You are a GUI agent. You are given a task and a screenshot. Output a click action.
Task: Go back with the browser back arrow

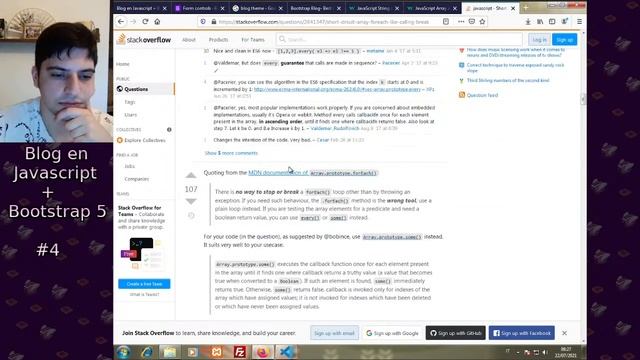pyautogui.click(x=121, y=22)
